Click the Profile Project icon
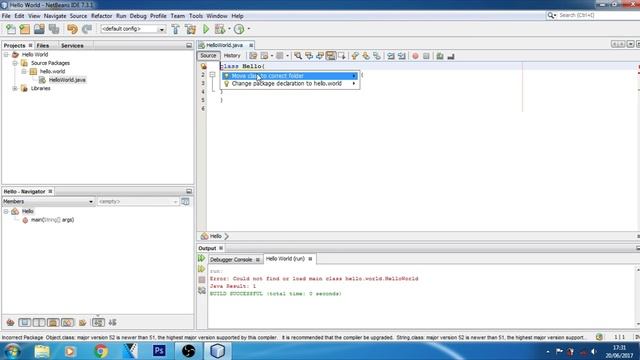This screenshot has width=640, height=360. 239,29
